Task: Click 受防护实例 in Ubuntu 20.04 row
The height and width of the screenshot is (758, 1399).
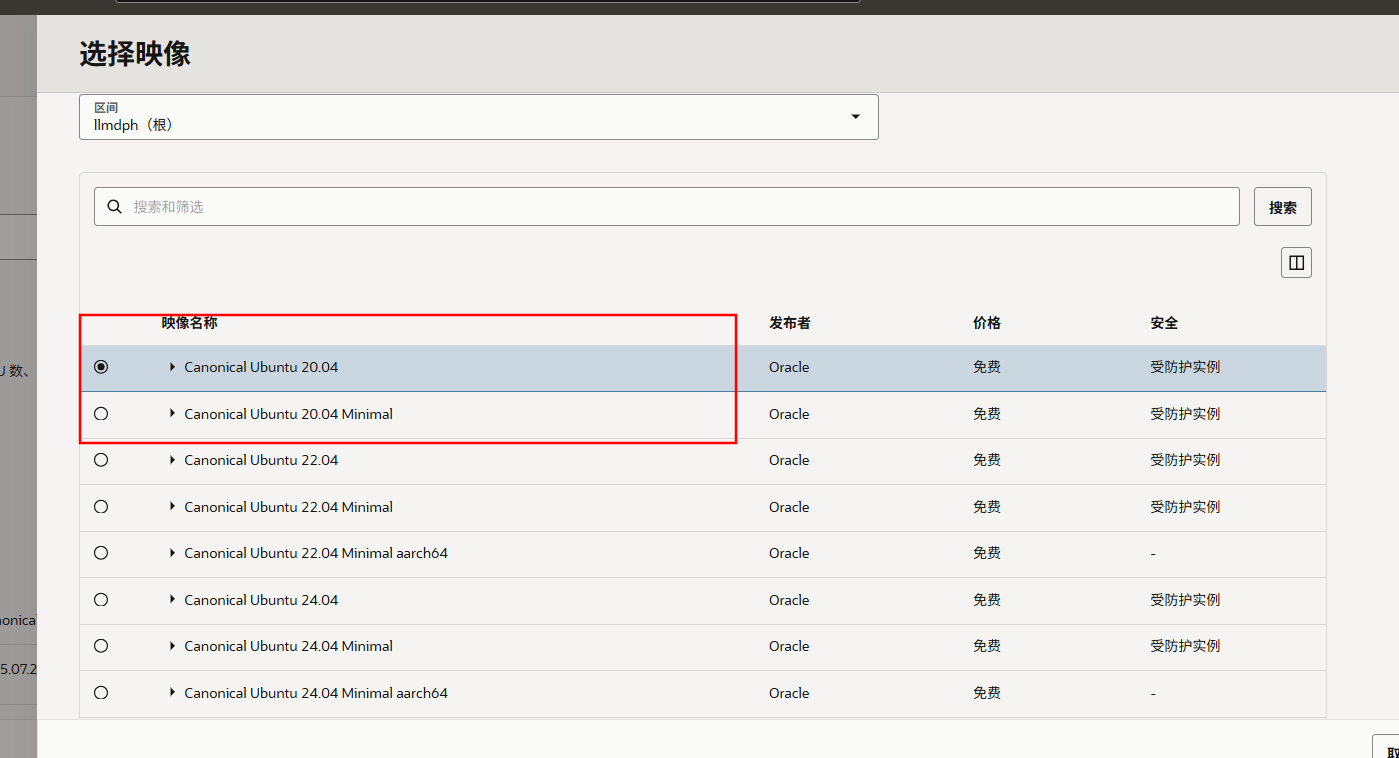Action: 1185,367
